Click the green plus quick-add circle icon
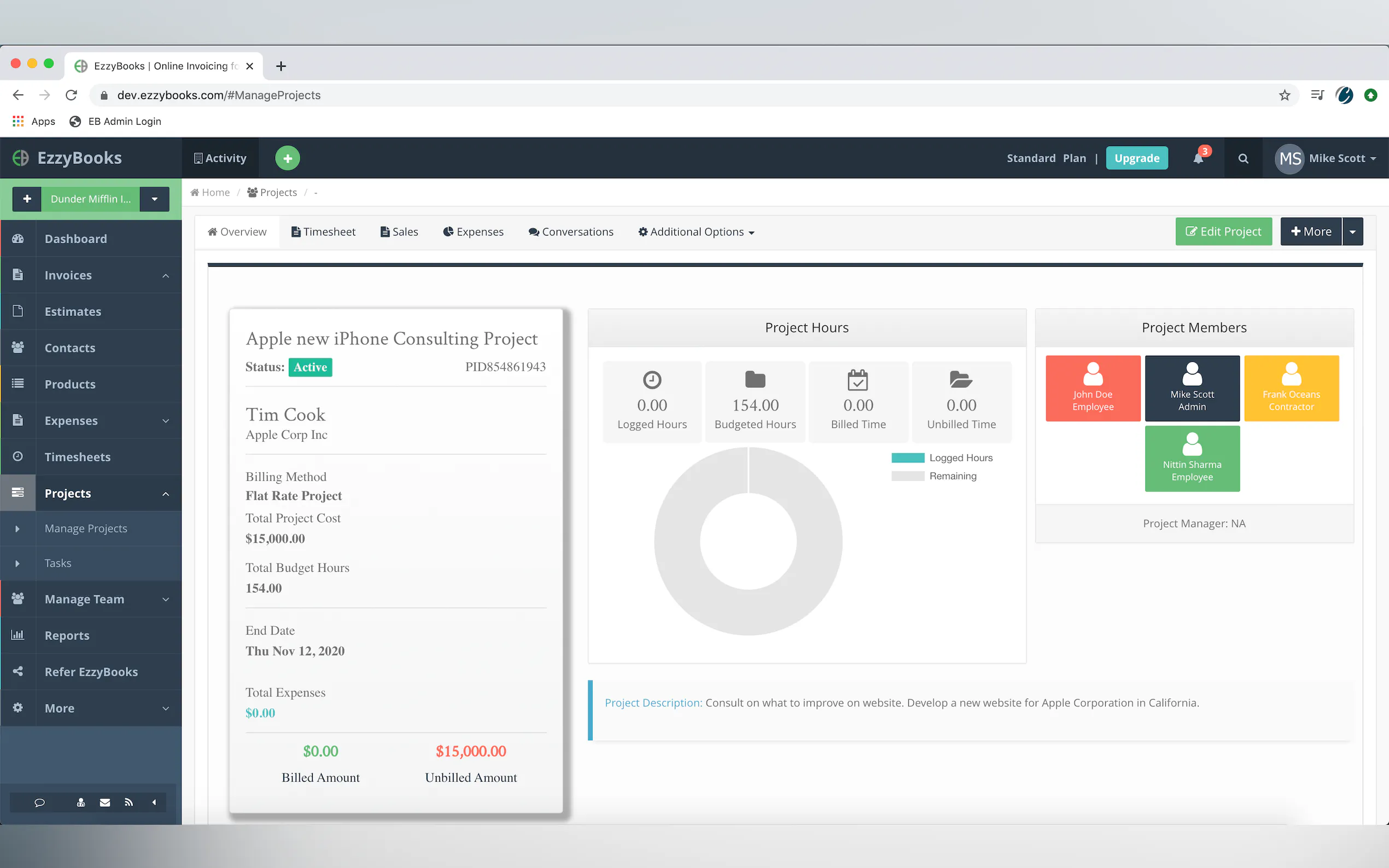 point(287,158)
